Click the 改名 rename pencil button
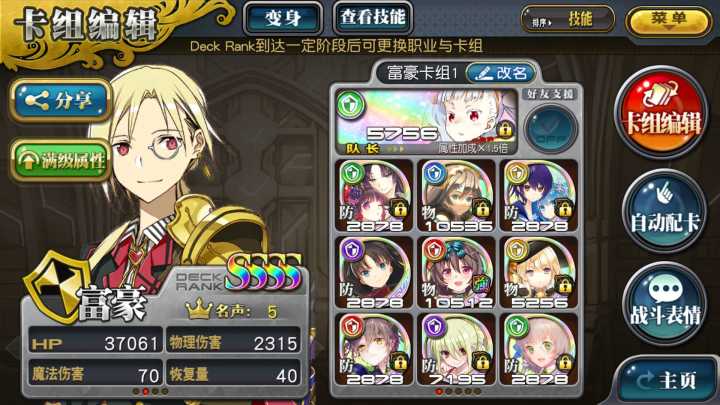Viewport: 720px width, 405px height. click(501, 73)
